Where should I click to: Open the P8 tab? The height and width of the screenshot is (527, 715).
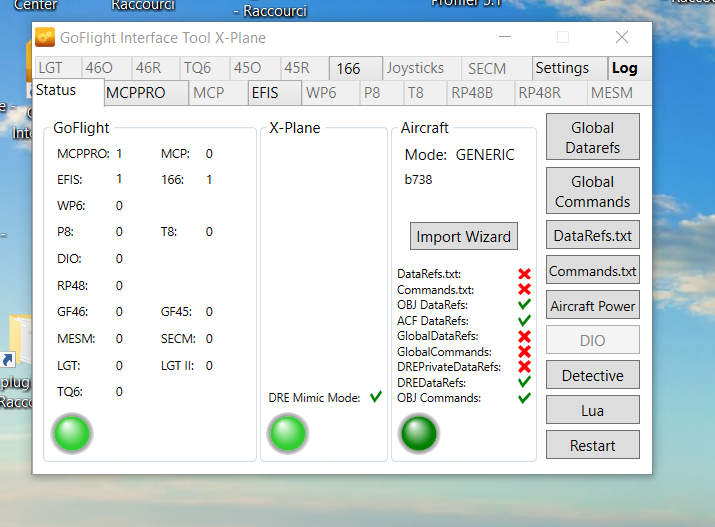pos(381,93)
